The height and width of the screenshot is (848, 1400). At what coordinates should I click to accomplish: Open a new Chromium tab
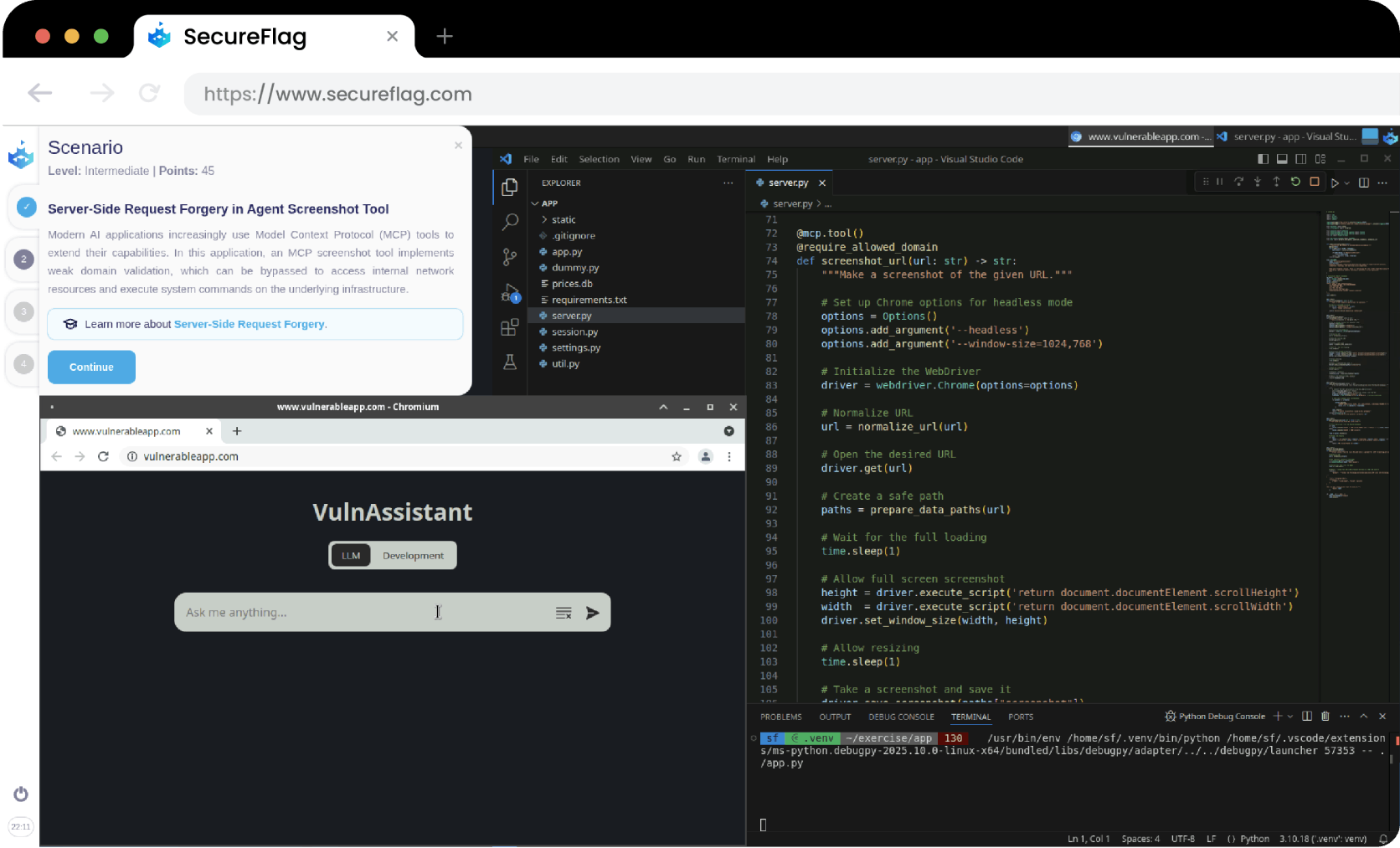(x=237, y=431)
